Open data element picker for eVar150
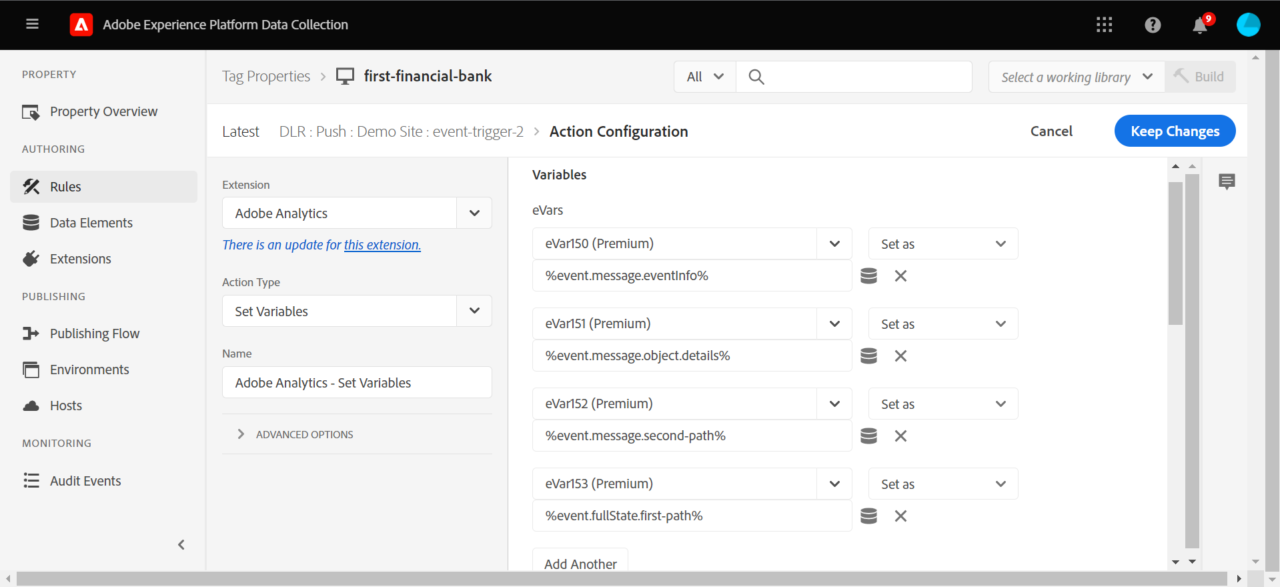Screen dimensions: 1280x587 tap(869, 276)
